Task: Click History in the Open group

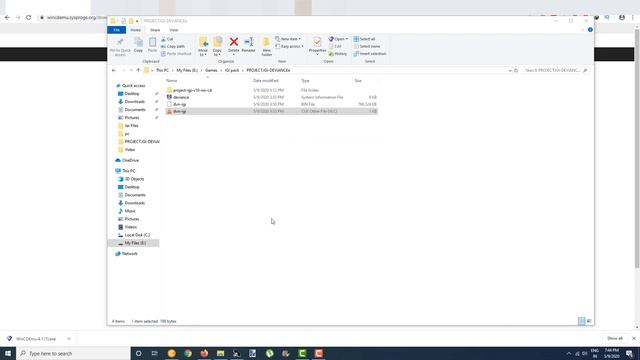Action: coord(338,54)
